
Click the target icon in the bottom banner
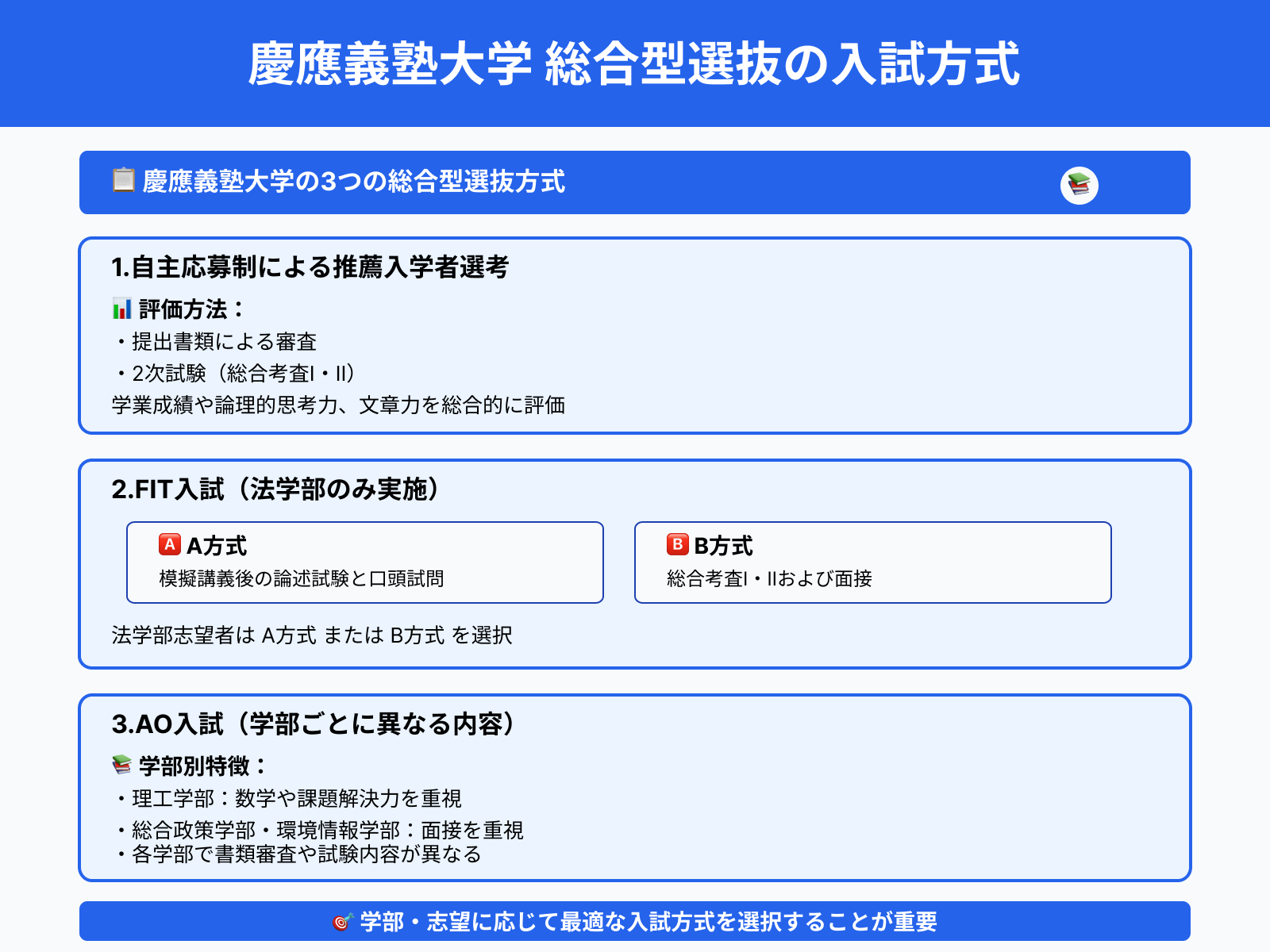(x=343, y=921)
